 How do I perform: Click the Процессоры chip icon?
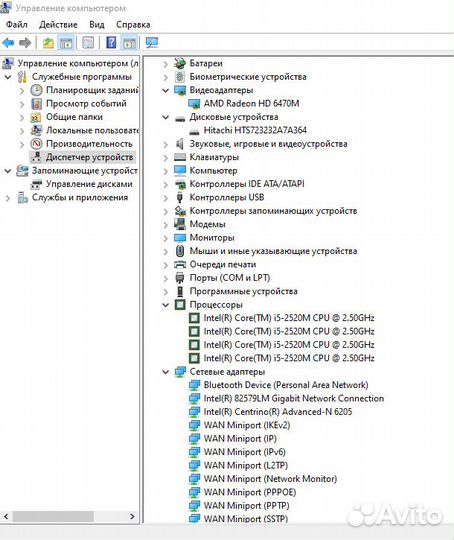pos(180,305)
